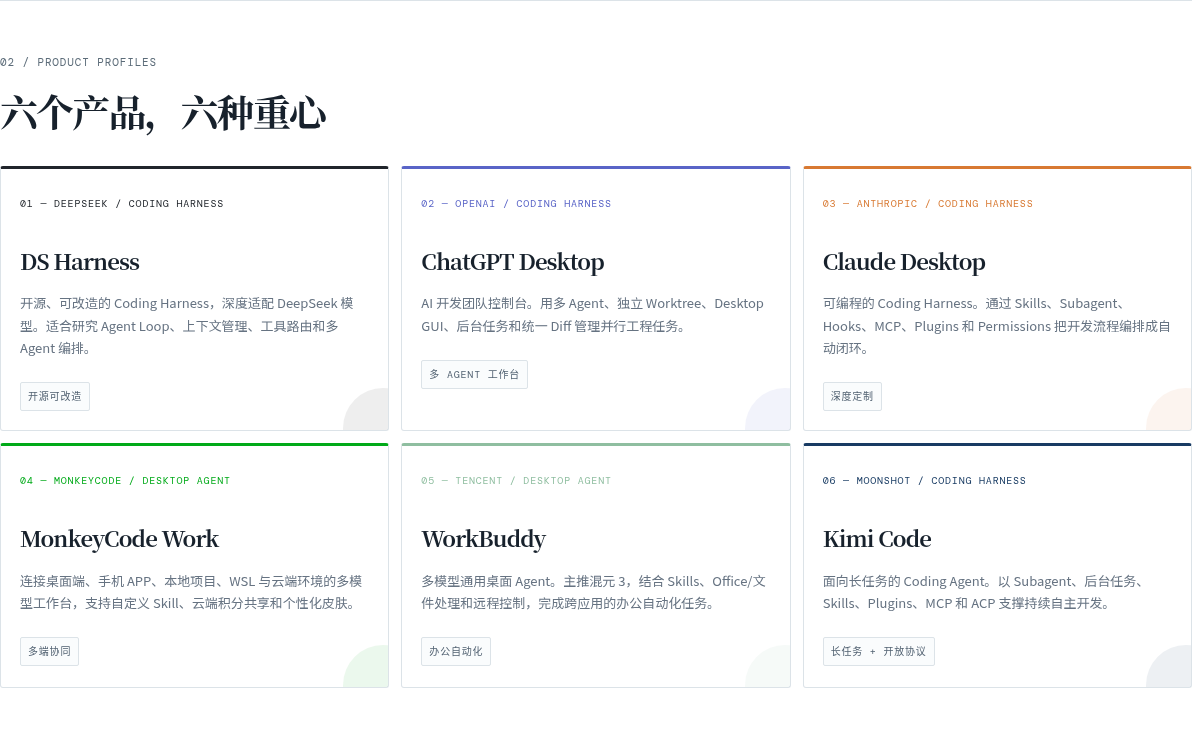Click the MonkeyCode Work description paragraph
This screenshot has height=740, width=1192.
tap(191, 592)
